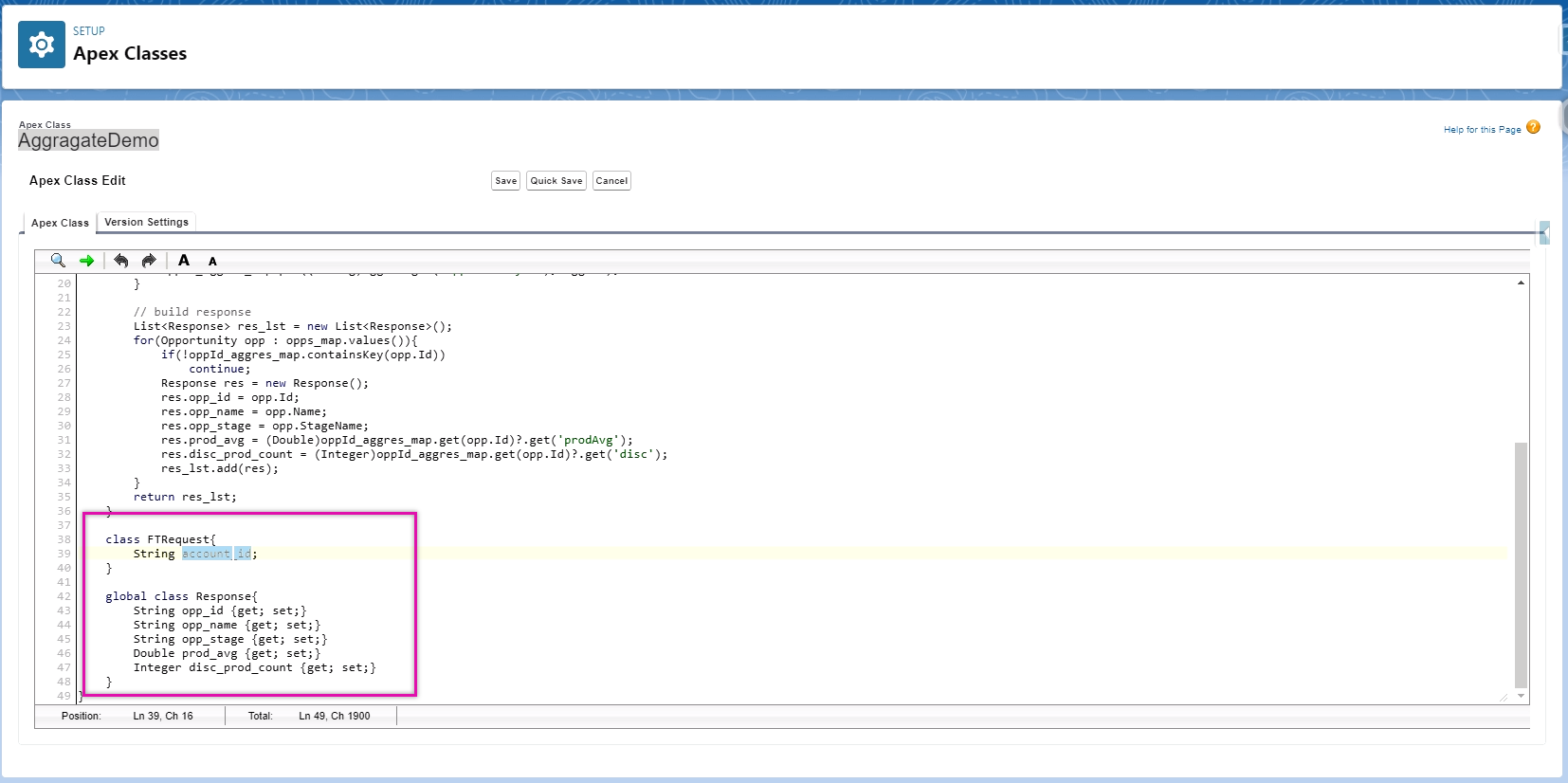Click the 'class FTRequest{' declaration
This screenshot has width=1568, height=783.
point(161,539)
